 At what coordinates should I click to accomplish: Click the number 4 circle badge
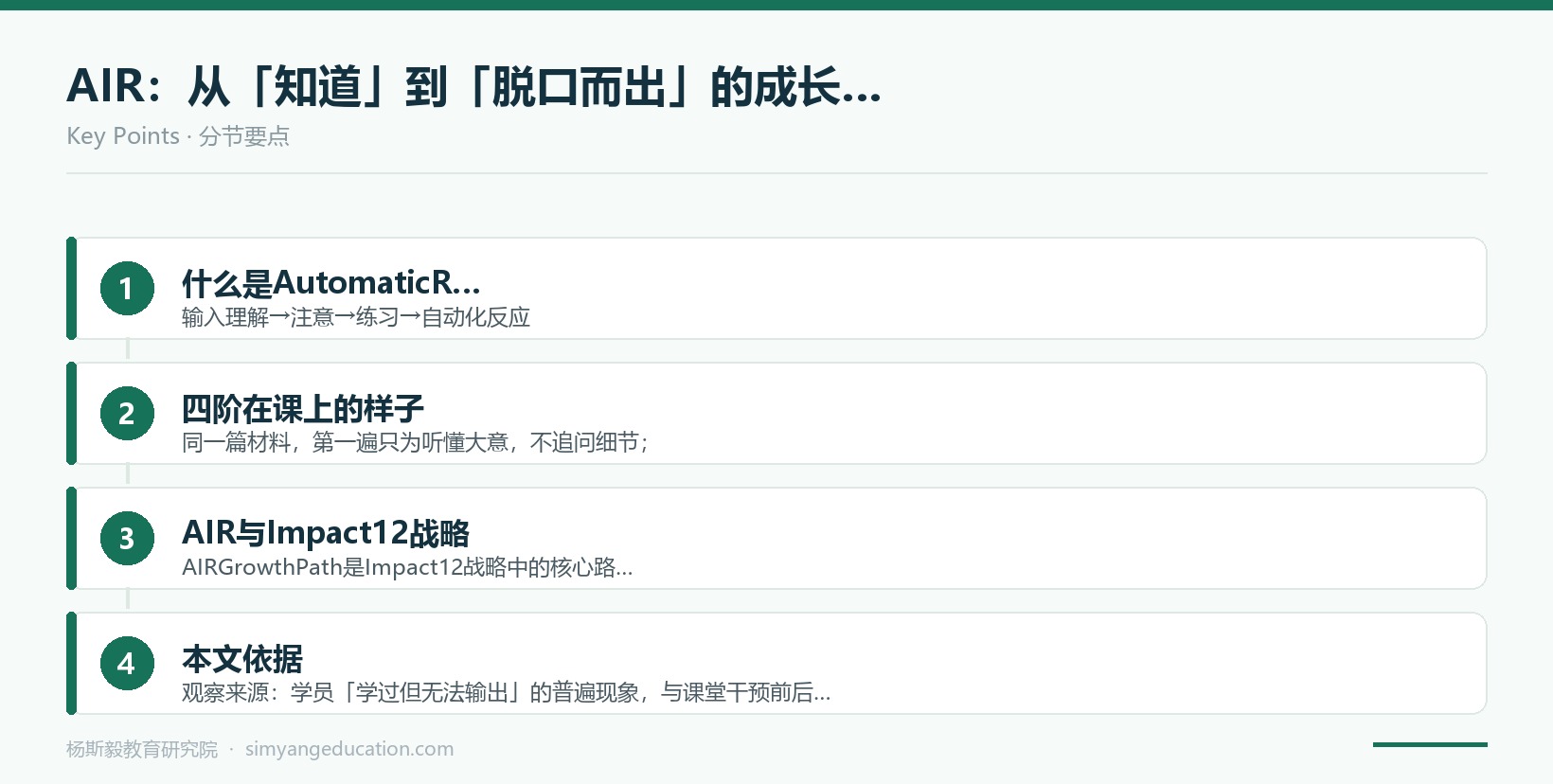[127, 663]
